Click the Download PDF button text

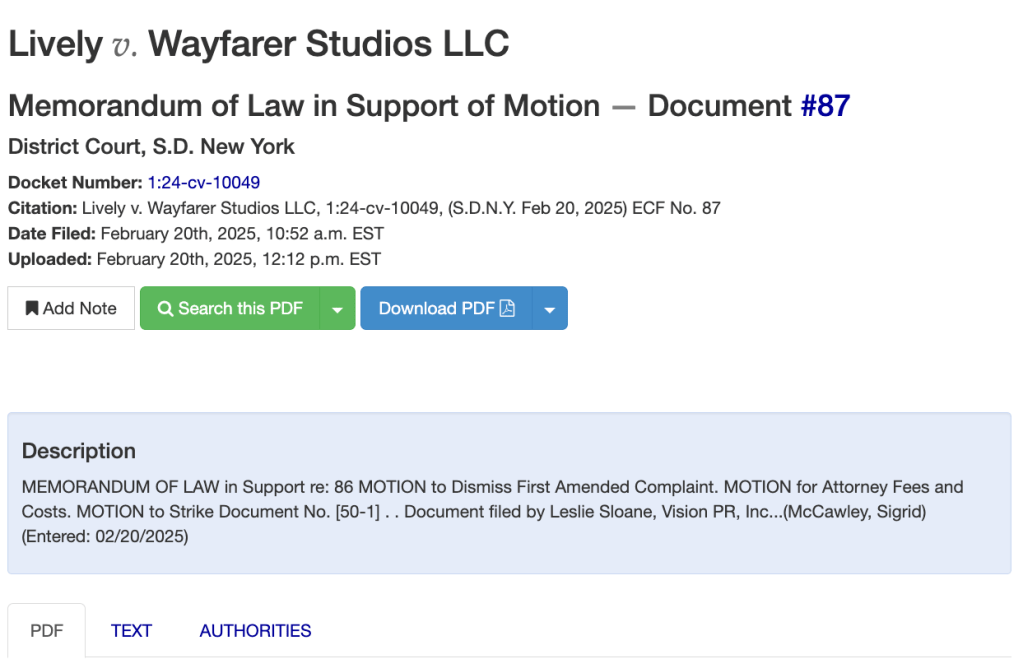pos(436,308)
